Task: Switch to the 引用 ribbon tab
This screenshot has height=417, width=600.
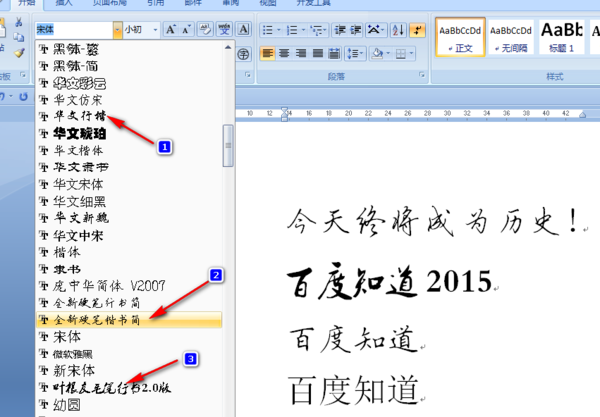Action: click(155, 3)
